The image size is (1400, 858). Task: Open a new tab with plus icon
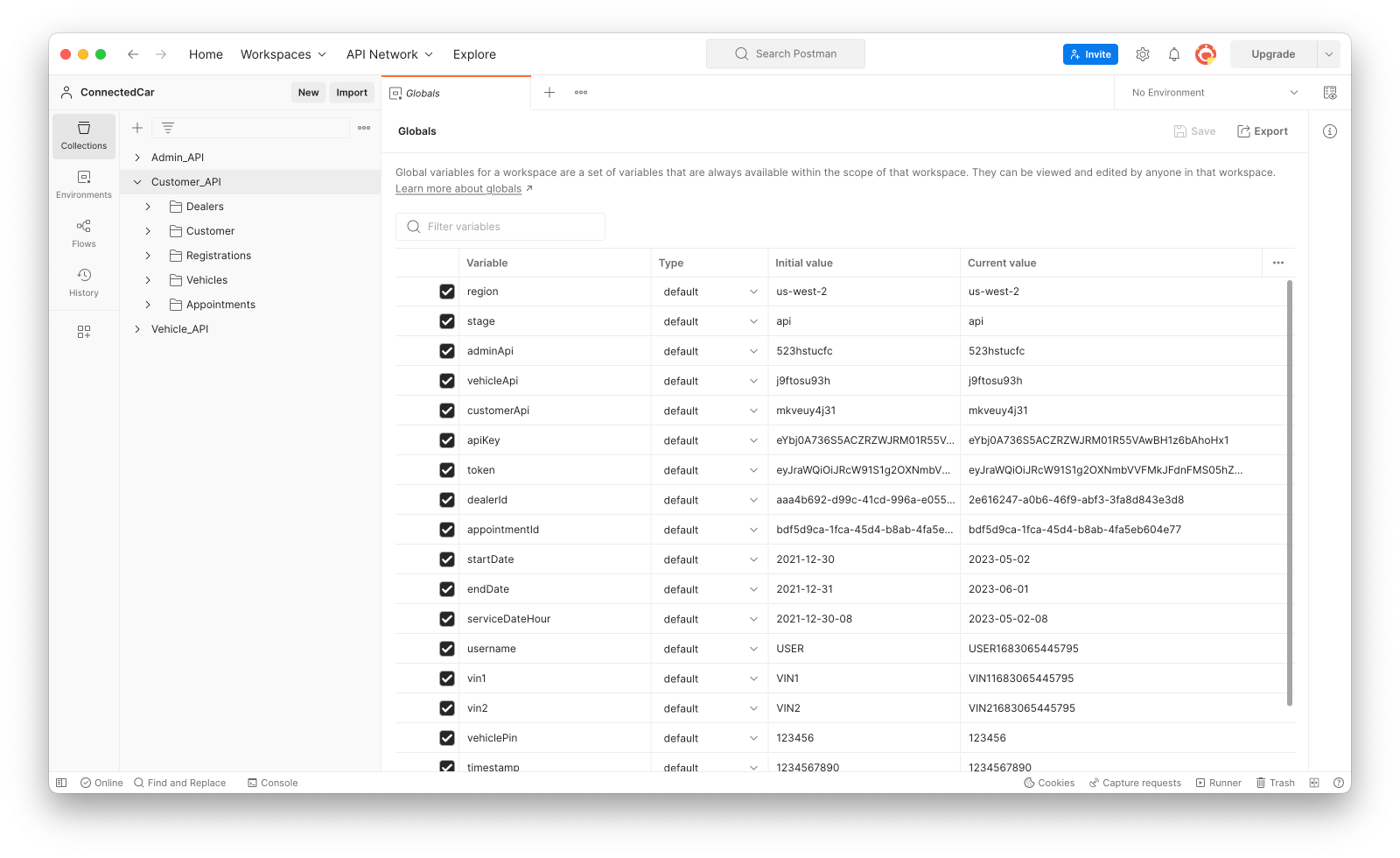pyautogui.click(x=549, y=92)
